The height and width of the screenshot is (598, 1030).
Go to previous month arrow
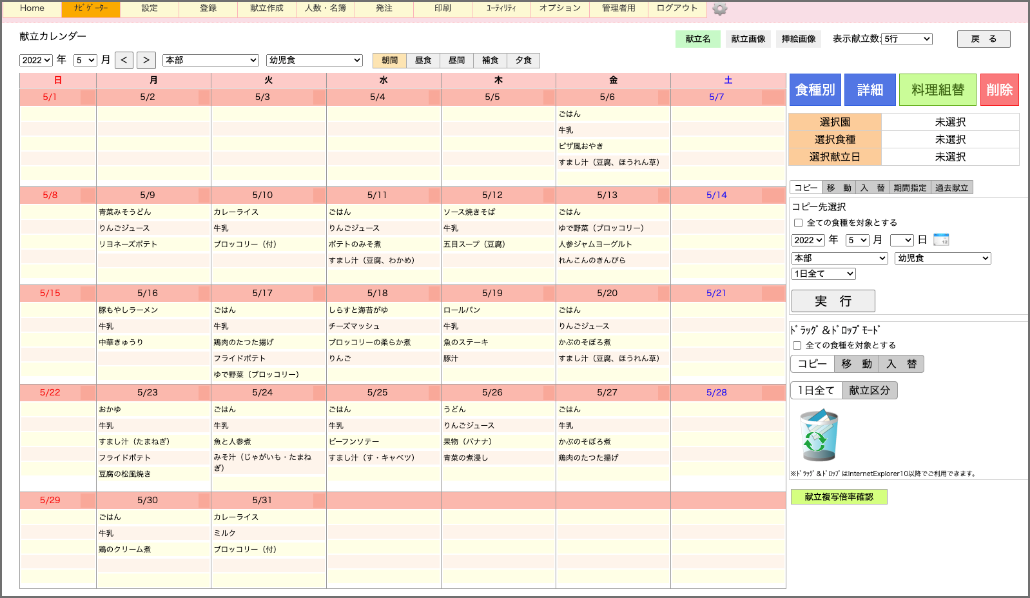(124, 60)
